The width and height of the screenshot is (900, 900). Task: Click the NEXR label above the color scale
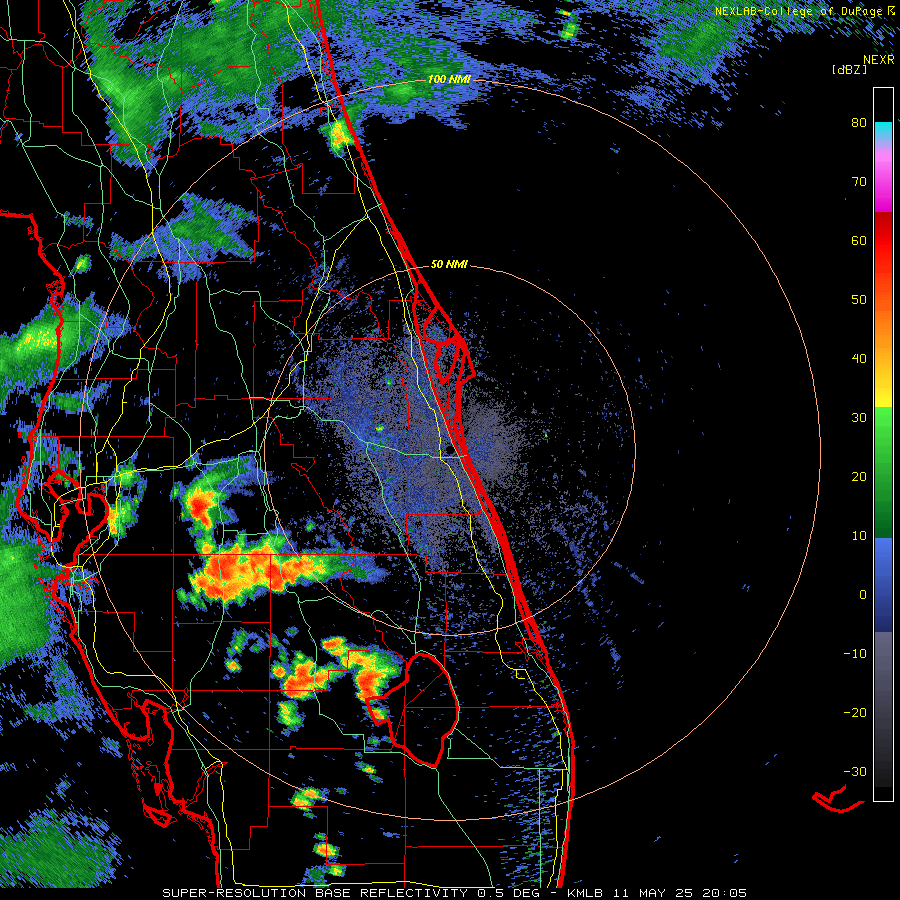point(879,60)
